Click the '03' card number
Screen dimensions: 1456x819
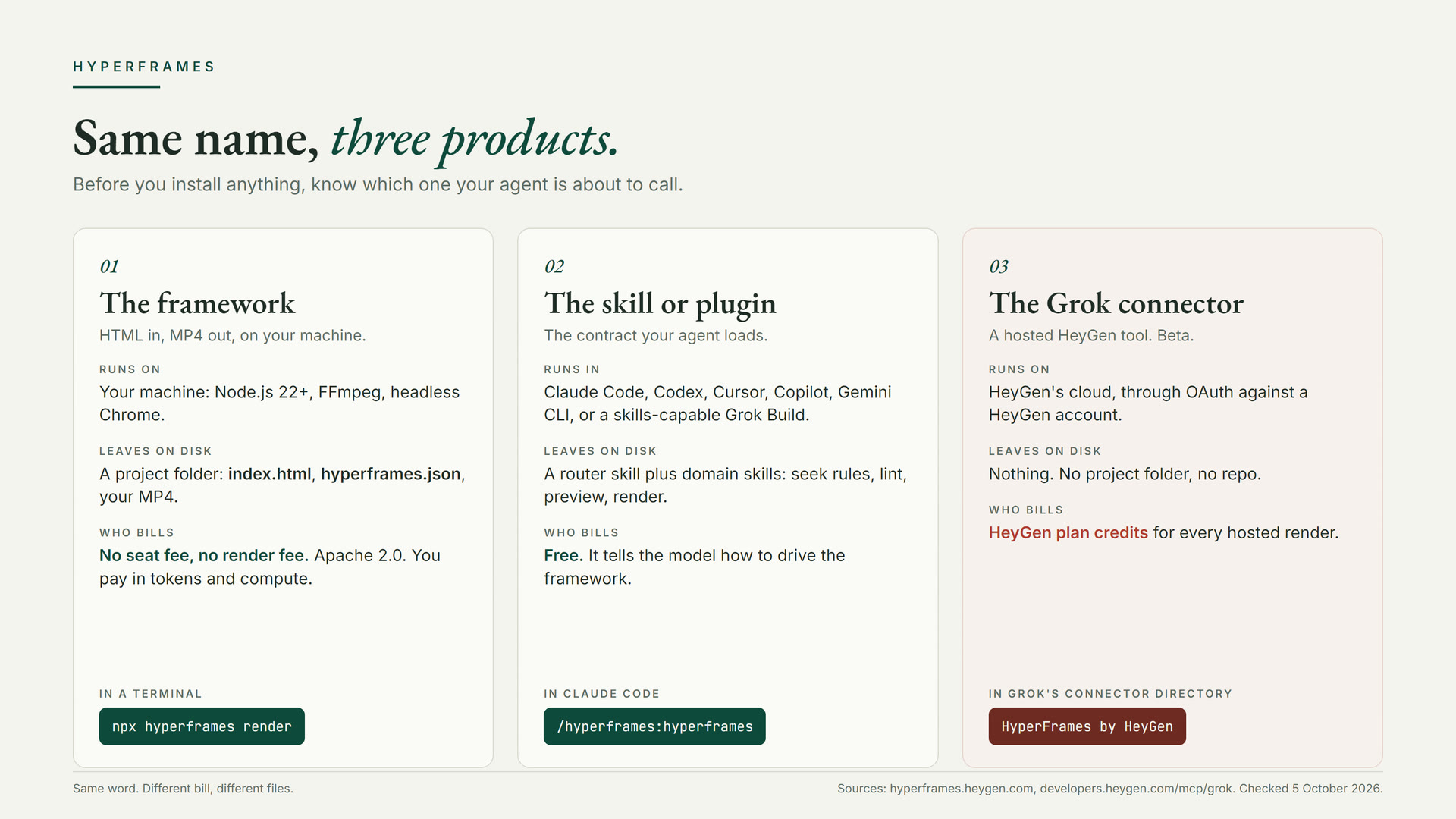click(x=999, y=266)
